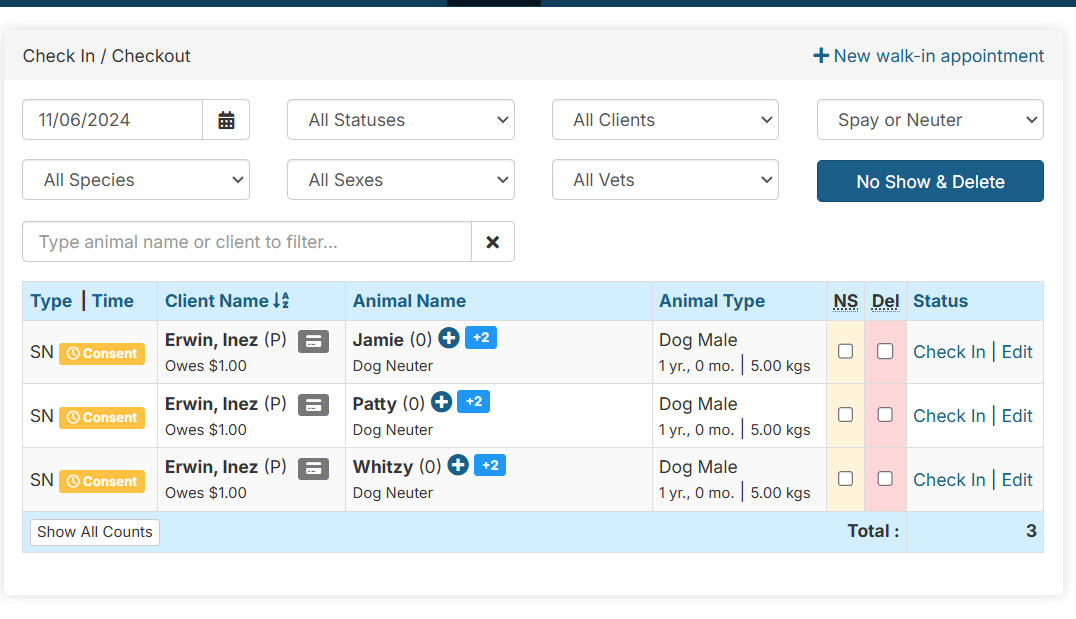Click the +2 badge beside Patty
The image size is (1076, 619).
click(x=474, y=402)
